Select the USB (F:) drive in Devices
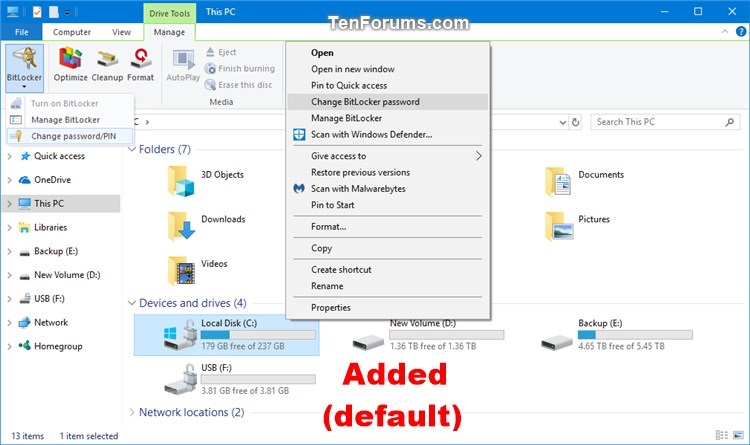Screen dimensions: 750x445 (239, 379)
